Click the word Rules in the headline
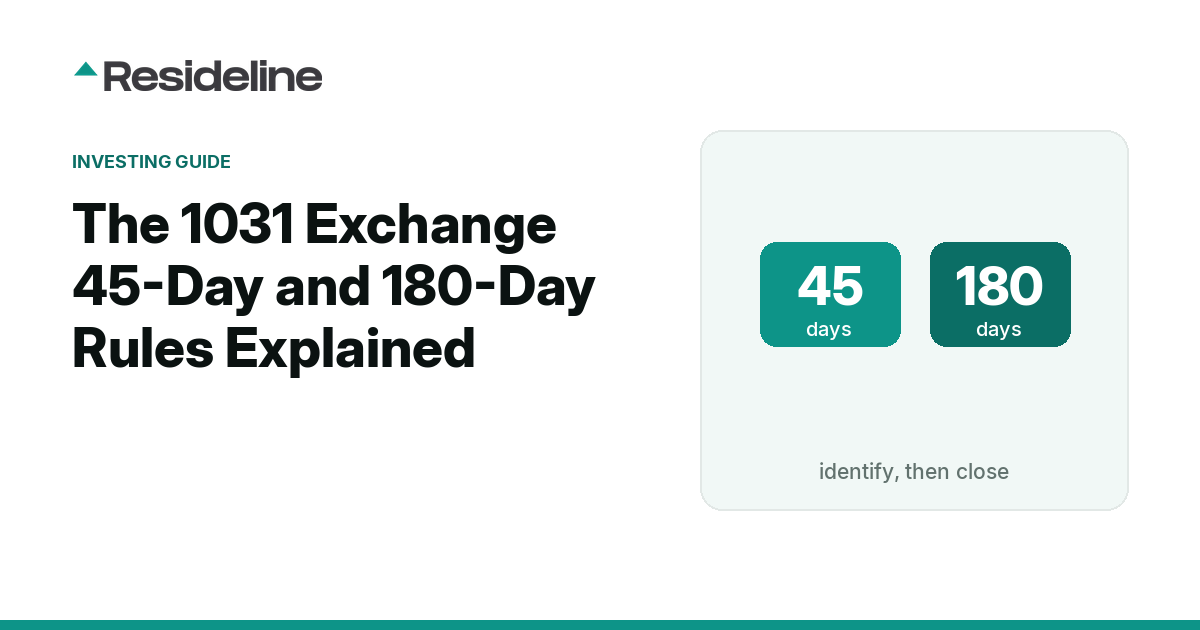1200x630 pixels. 143,347
